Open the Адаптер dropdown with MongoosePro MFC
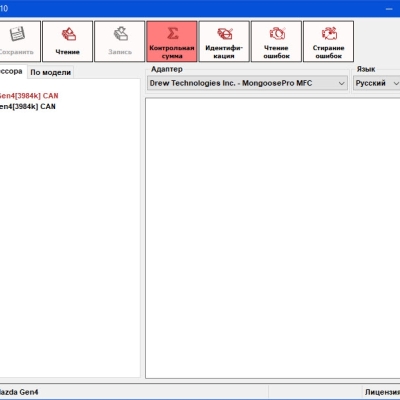This screenshot has height=400, width=400. pos(247,83)
